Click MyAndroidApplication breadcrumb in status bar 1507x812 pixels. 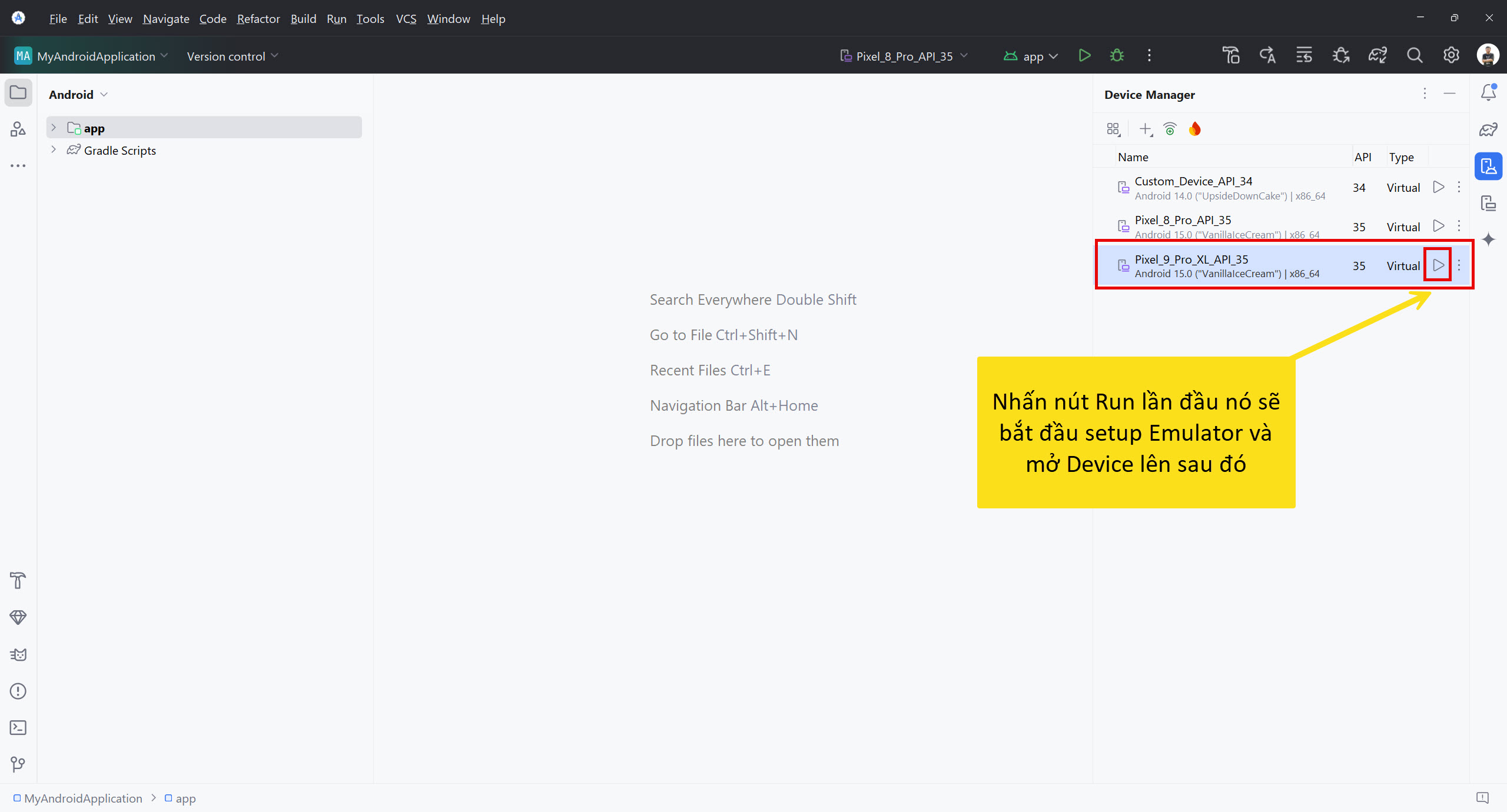[78, 798]
